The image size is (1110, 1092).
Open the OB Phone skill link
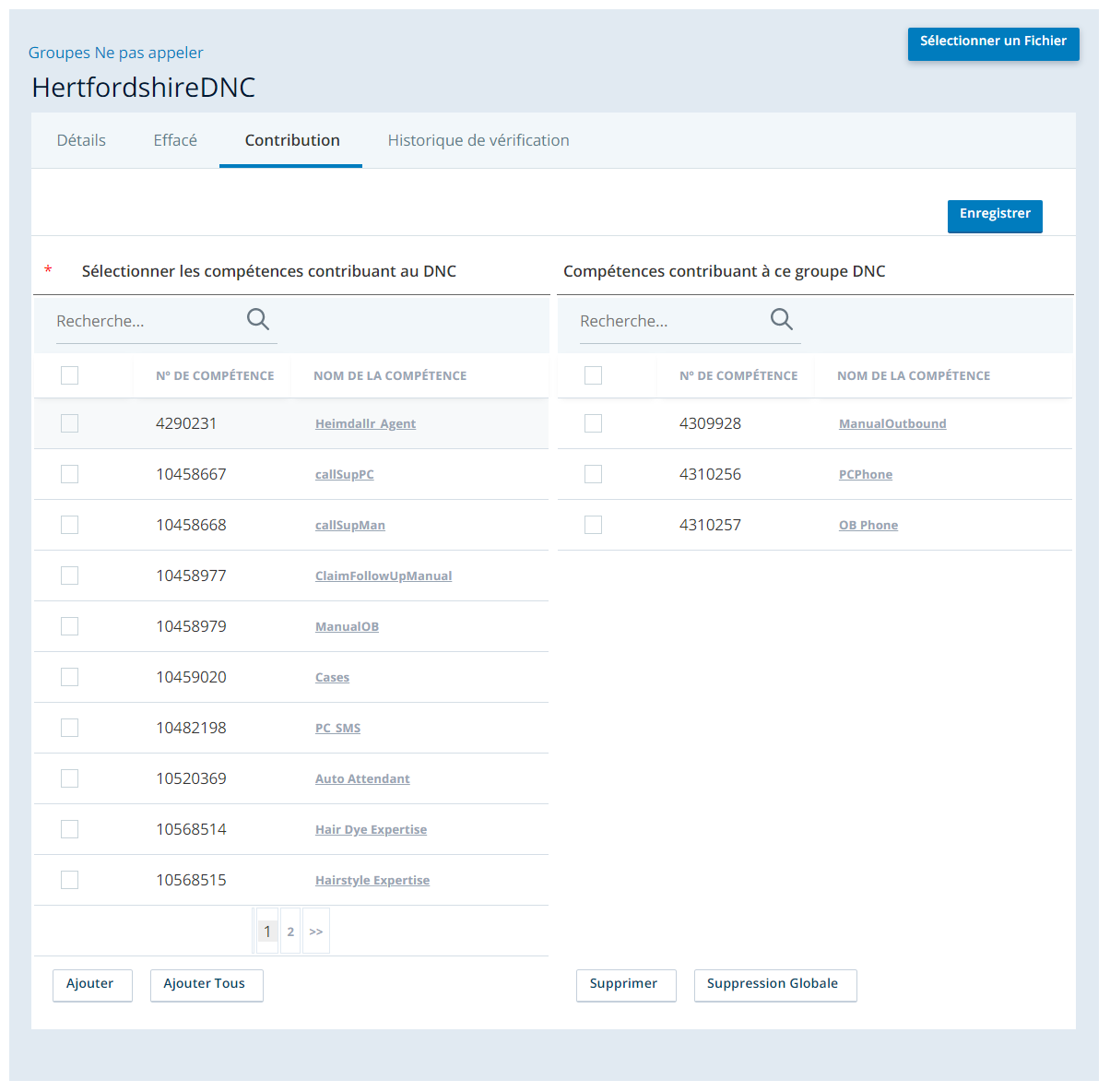coord(868,525)
